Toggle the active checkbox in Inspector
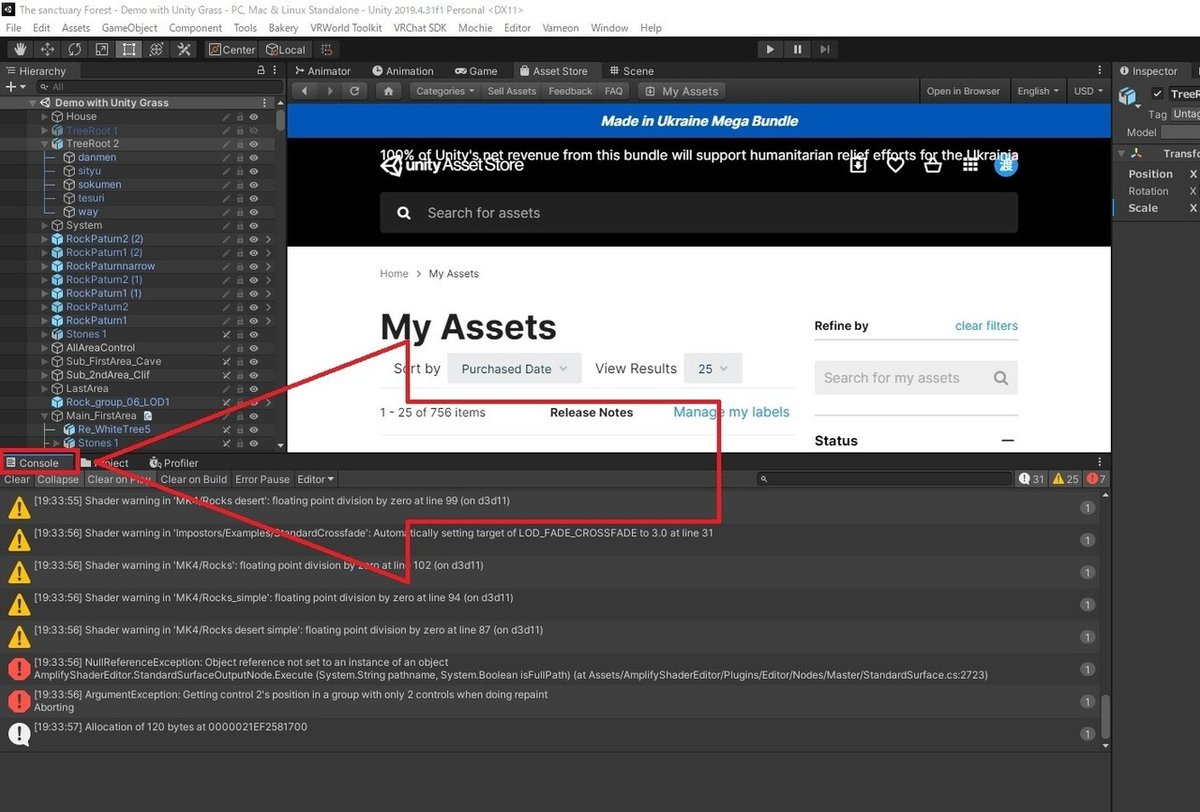This screenshot has height=812, width=1200. [1158, 94]
